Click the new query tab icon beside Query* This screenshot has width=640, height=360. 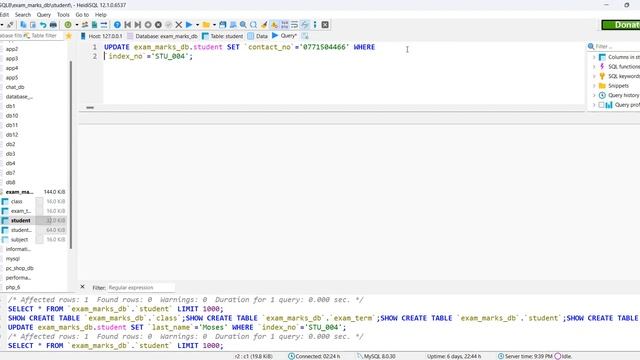pyautogui.click(x=305, y=36)
